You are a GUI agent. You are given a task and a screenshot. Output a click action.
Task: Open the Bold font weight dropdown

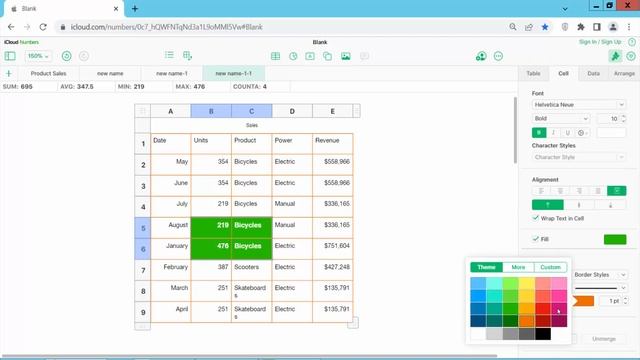pyautogui.click(x=561, y=118)
